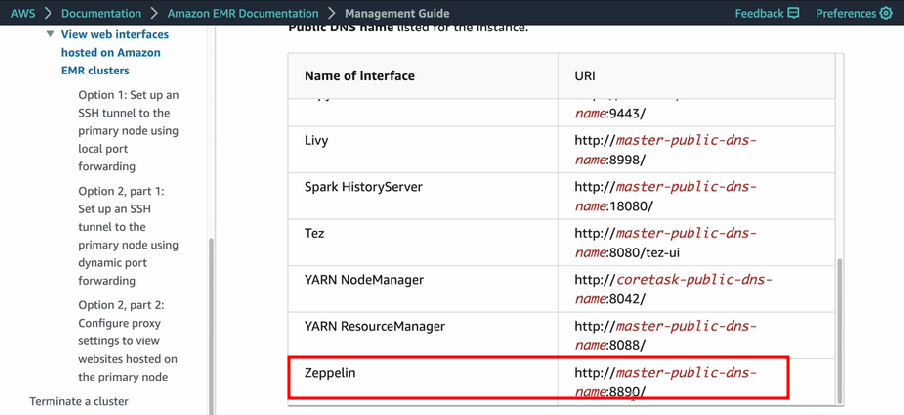Viewport: 904px width, 415px height.
Task: Select the YARN ResourceManager cell
Action: point(423,335)
